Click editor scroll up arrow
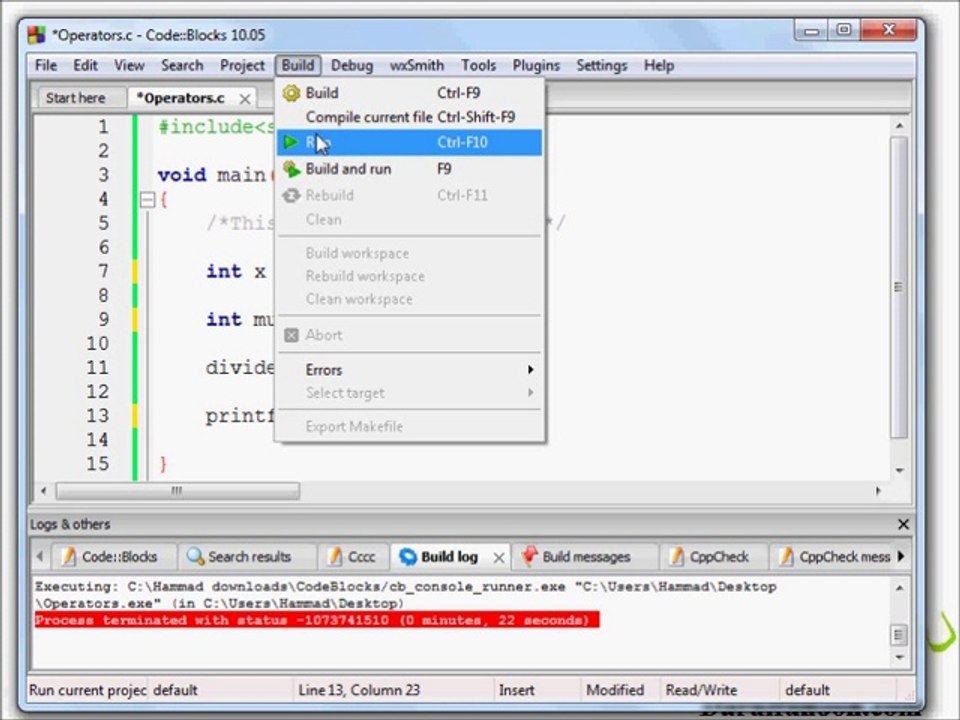The image size is (960, 720). [899, 126]
